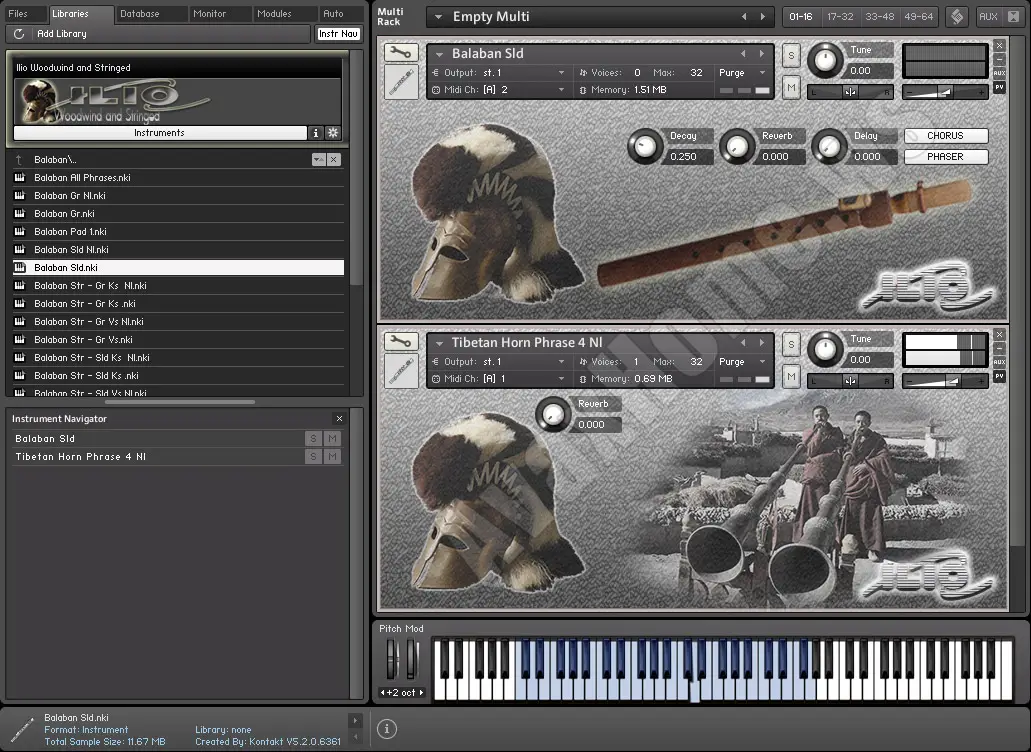Open Tibetan Horn Output dropdown
Viewport: 1031px width, 752px height.
click(x=562, y=362)
